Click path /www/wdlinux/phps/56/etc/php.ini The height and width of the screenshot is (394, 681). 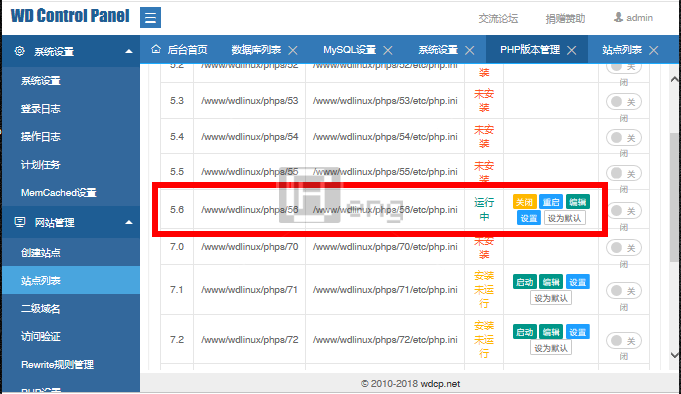(x=385, y=210)
